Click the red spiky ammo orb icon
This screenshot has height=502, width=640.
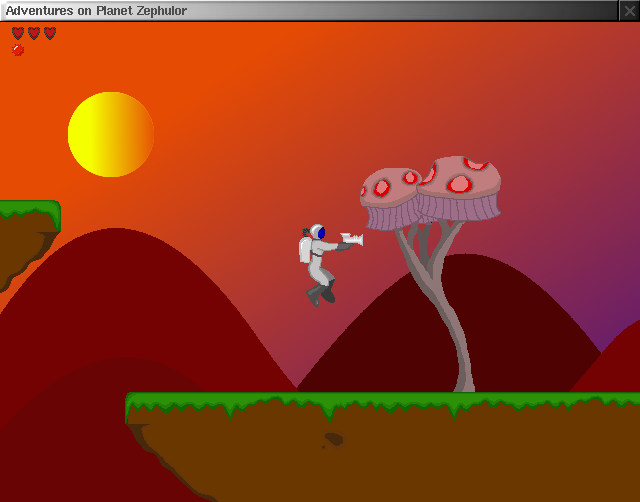[18, 50]
